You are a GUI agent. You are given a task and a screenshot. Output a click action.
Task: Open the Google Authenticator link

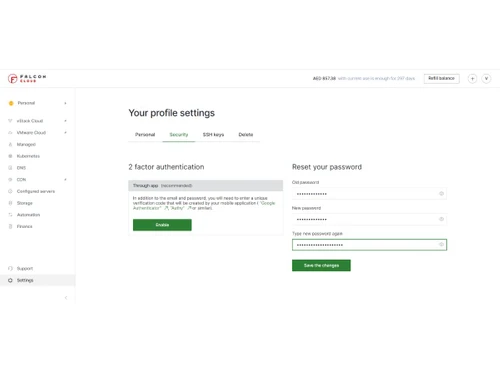[x=204, y=205]
